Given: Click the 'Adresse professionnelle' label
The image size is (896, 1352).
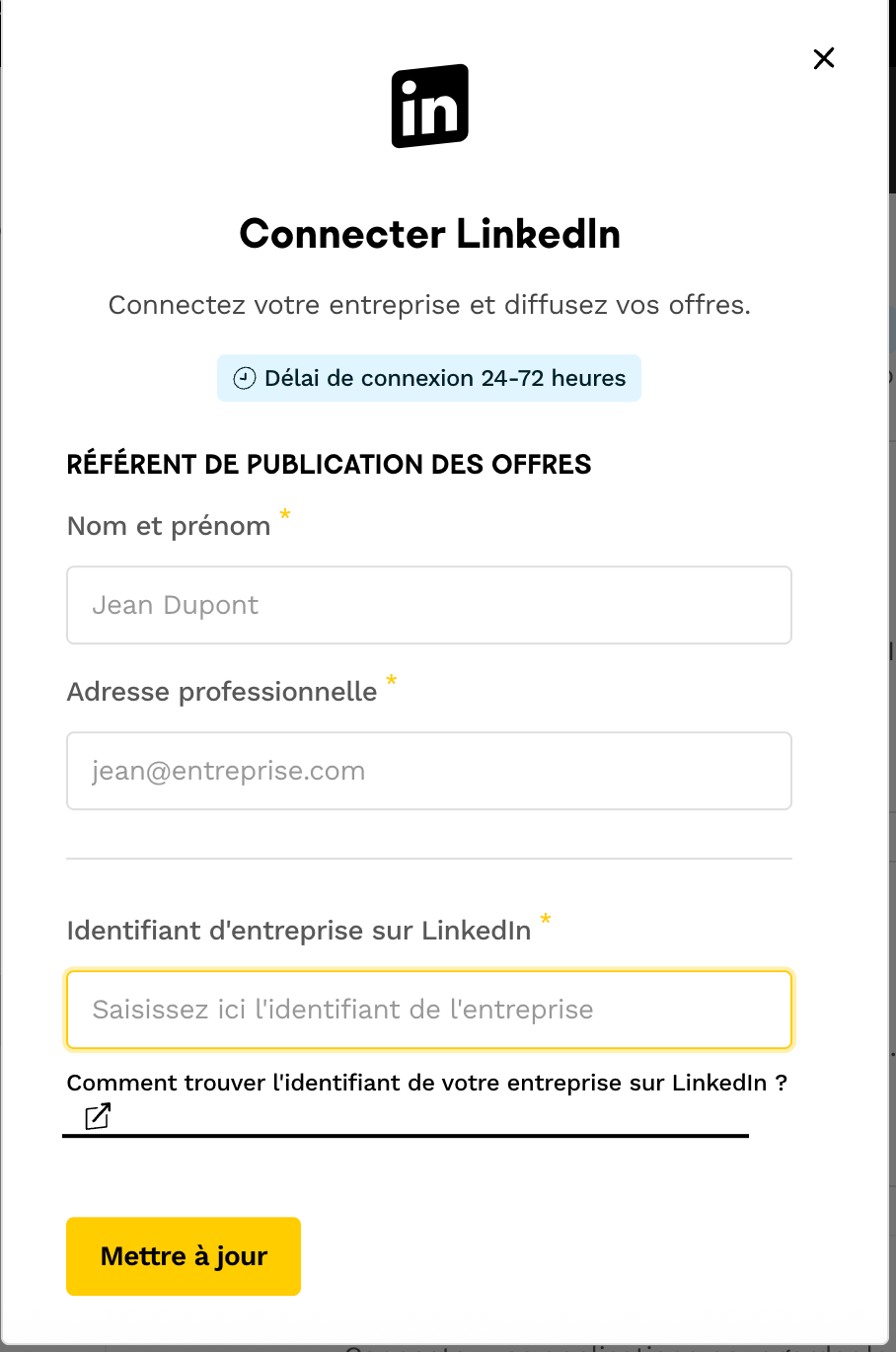Looking at the screenshot, I should point(222,692).
